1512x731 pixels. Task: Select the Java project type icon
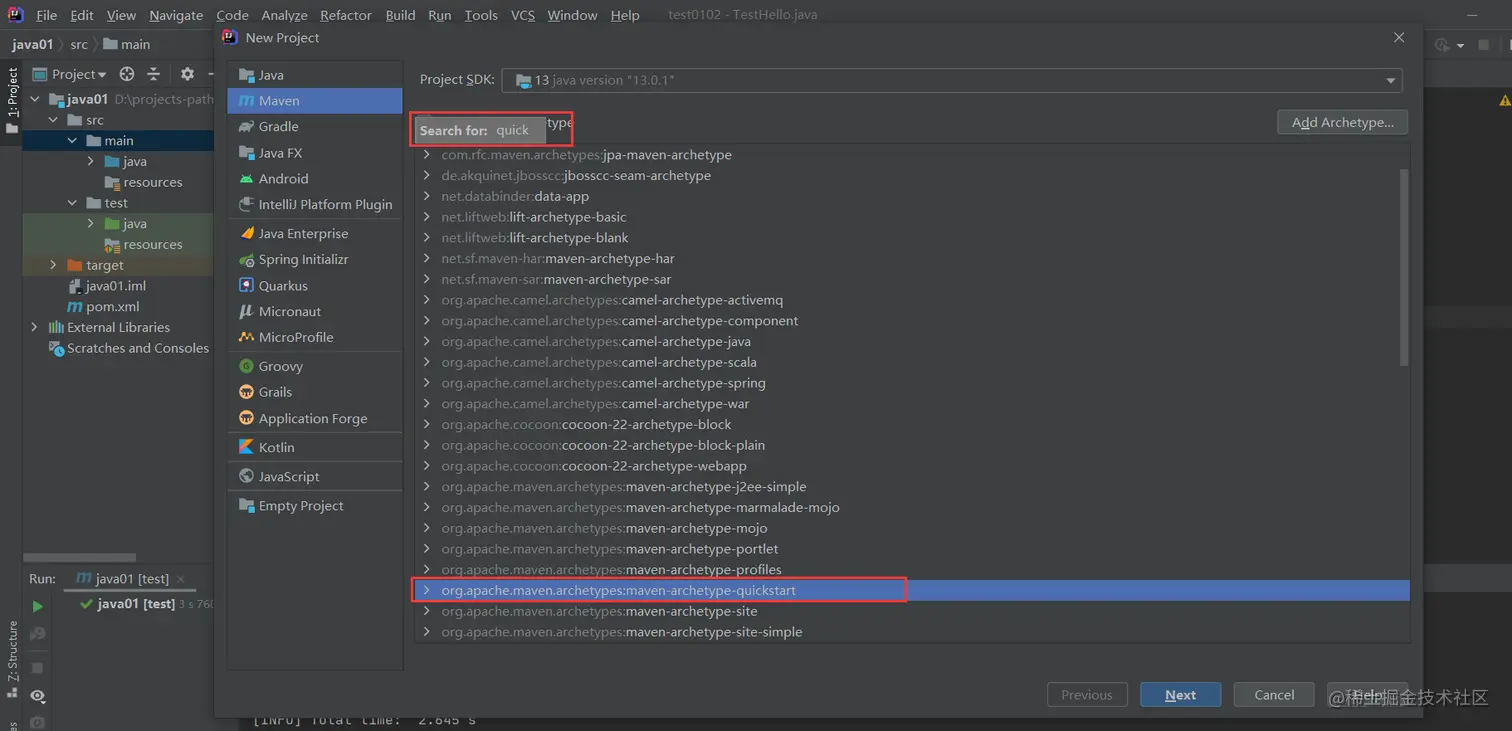coord(246,75)
